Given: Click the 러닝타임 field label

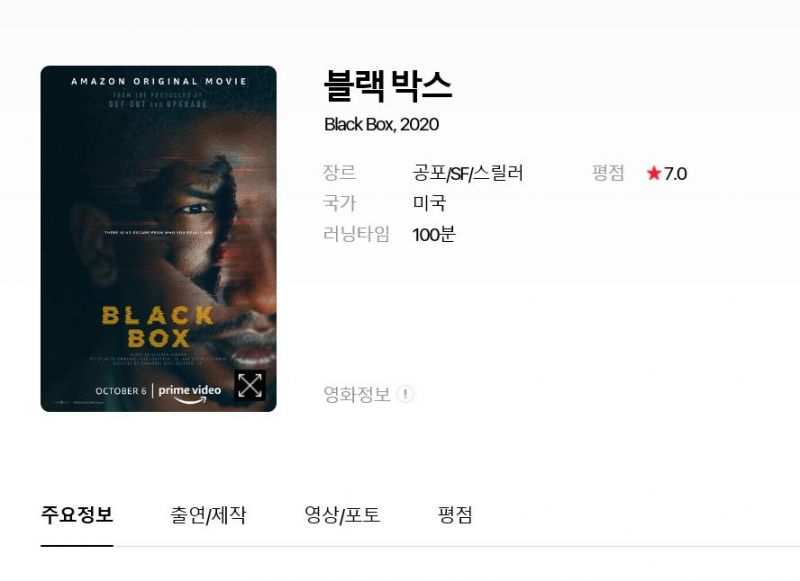Looking at the screenshot, I should [x=357, y=234].
